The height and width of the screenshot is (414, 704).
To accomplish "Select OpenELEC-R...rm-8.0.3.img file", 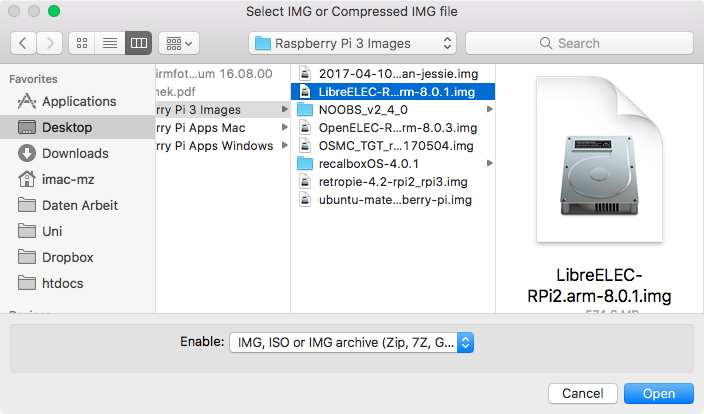I will pyautogui.click(x=393, y=128).
